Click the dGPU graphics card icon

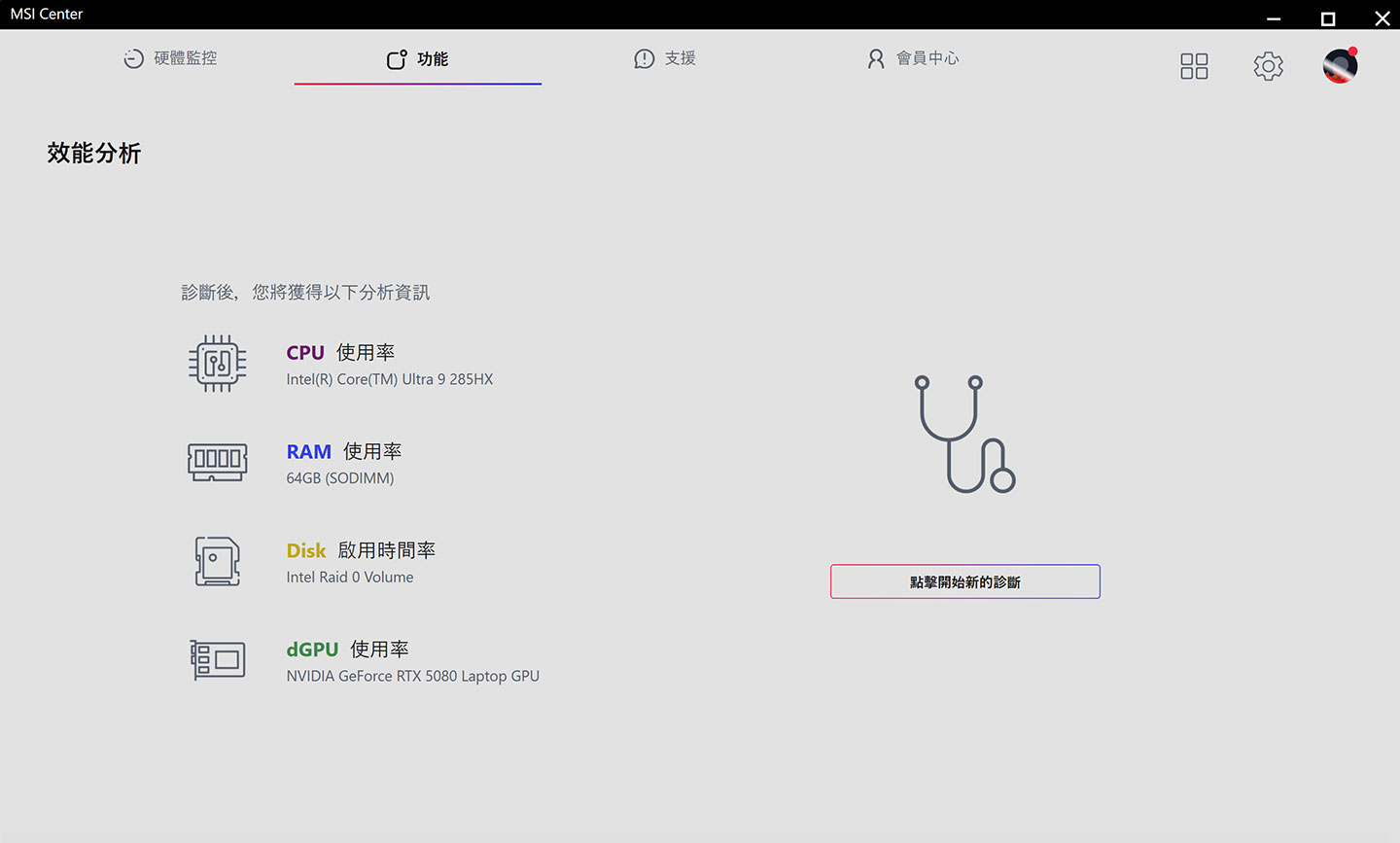218,660
